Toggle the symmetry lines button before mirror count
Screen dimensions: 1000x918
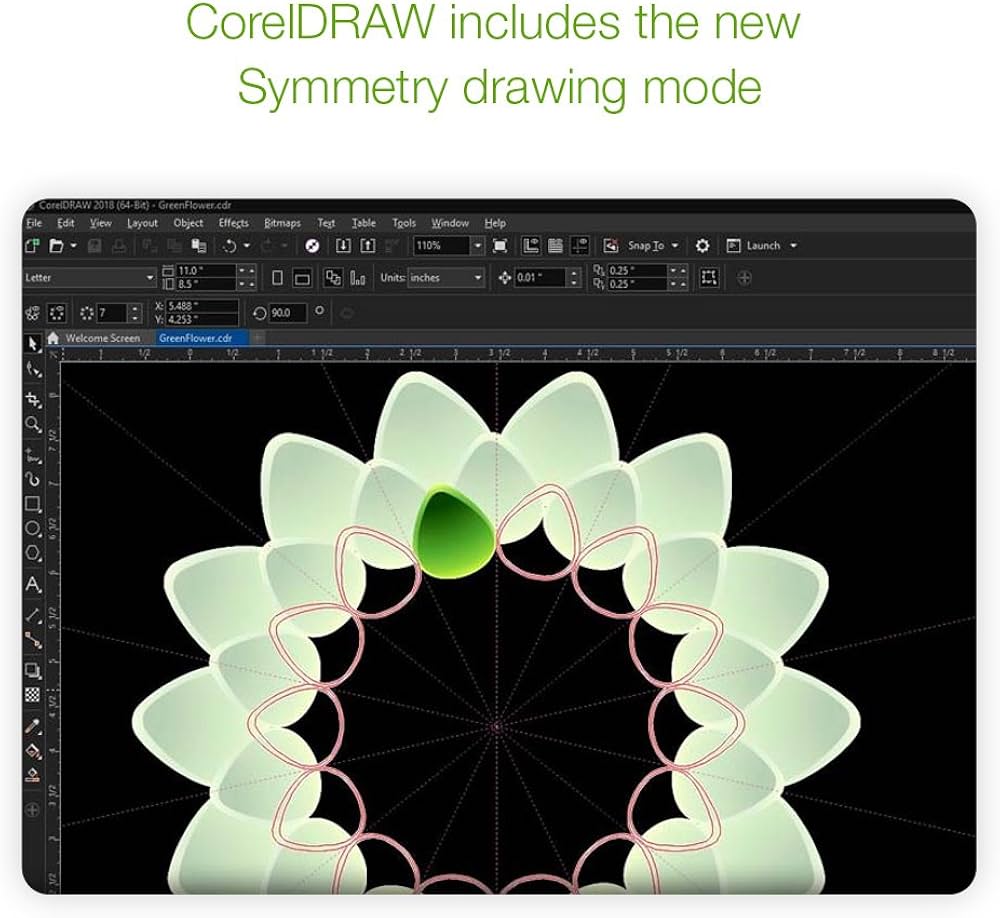tap(57, 313)
